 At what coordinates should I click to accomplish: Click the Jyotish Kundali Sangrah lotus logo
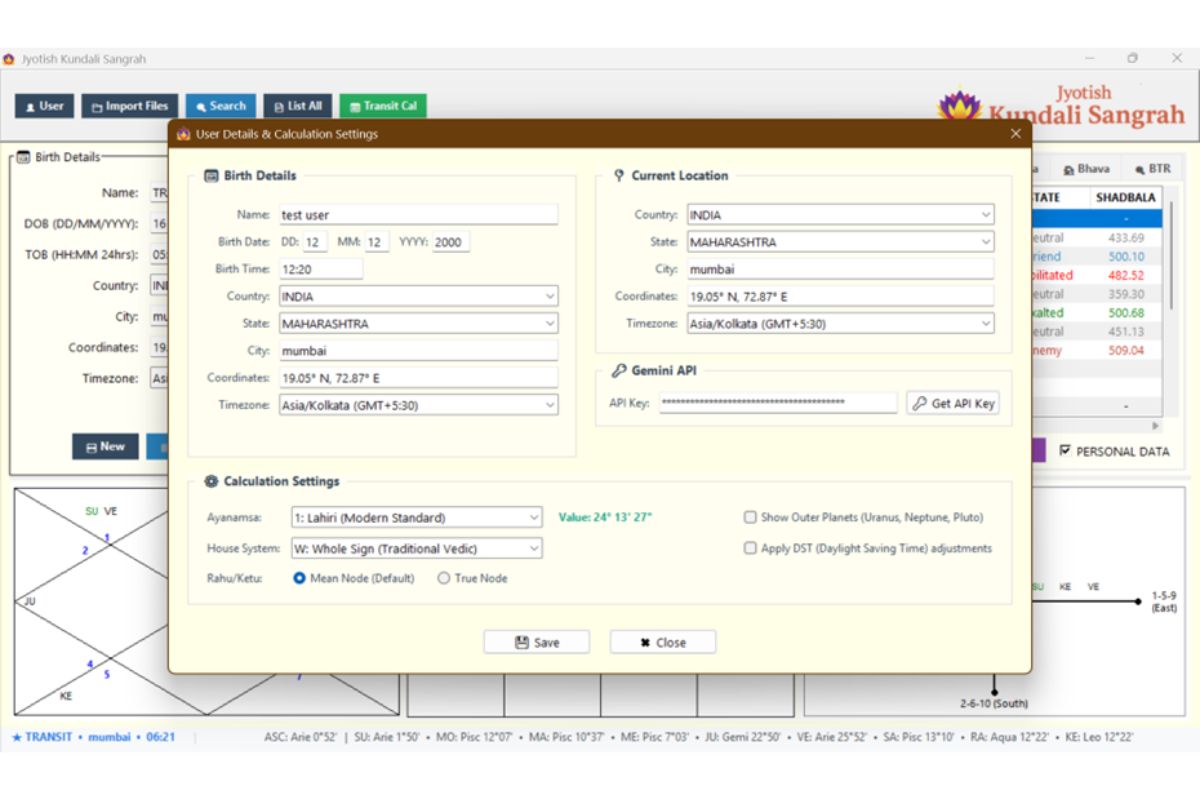(x=960, y=106)
